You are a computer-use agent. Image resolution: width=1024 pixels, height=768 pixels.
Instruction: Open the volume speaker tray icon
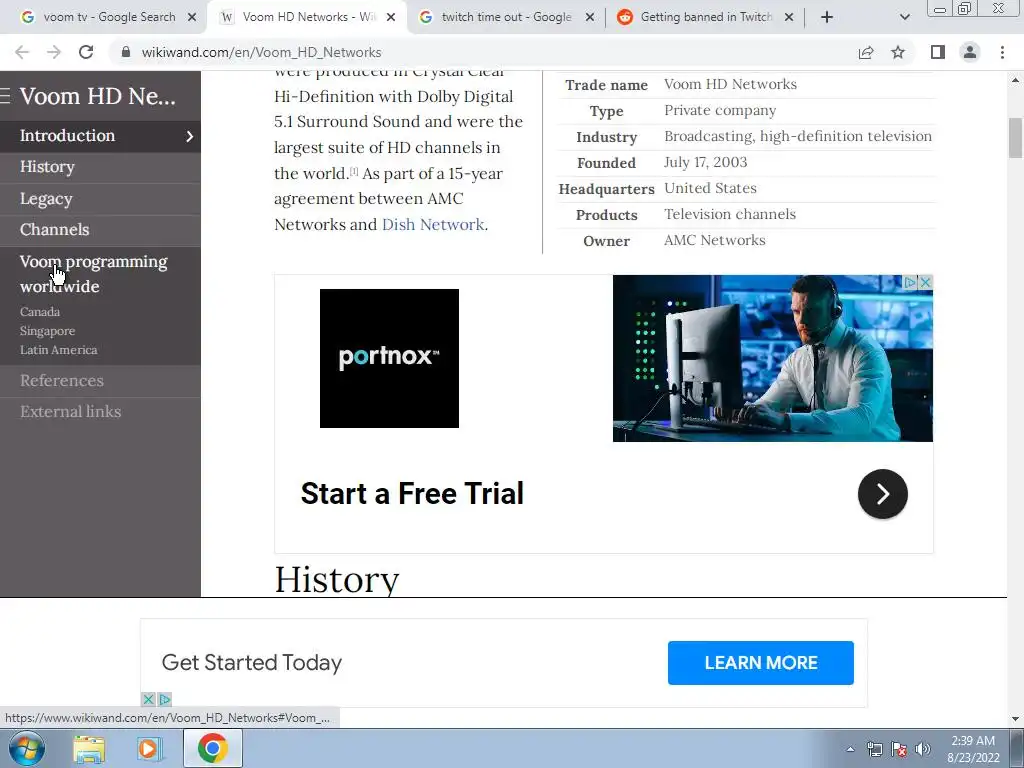click(x=923, y=749)
